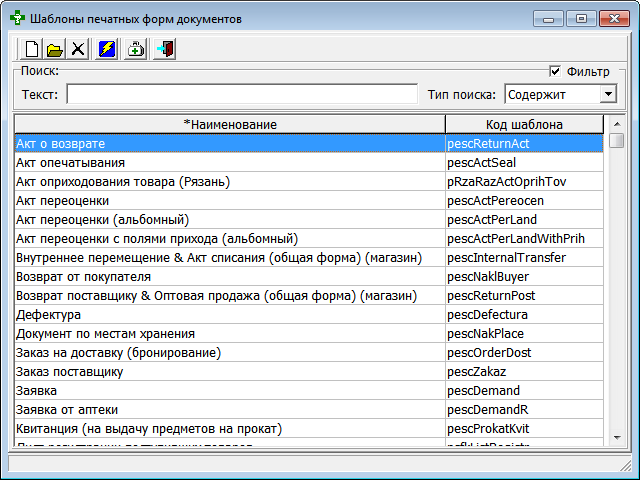Open the Тип поиска dropdown
Viewport: 640px width, 480px height.
coord(607,94)
